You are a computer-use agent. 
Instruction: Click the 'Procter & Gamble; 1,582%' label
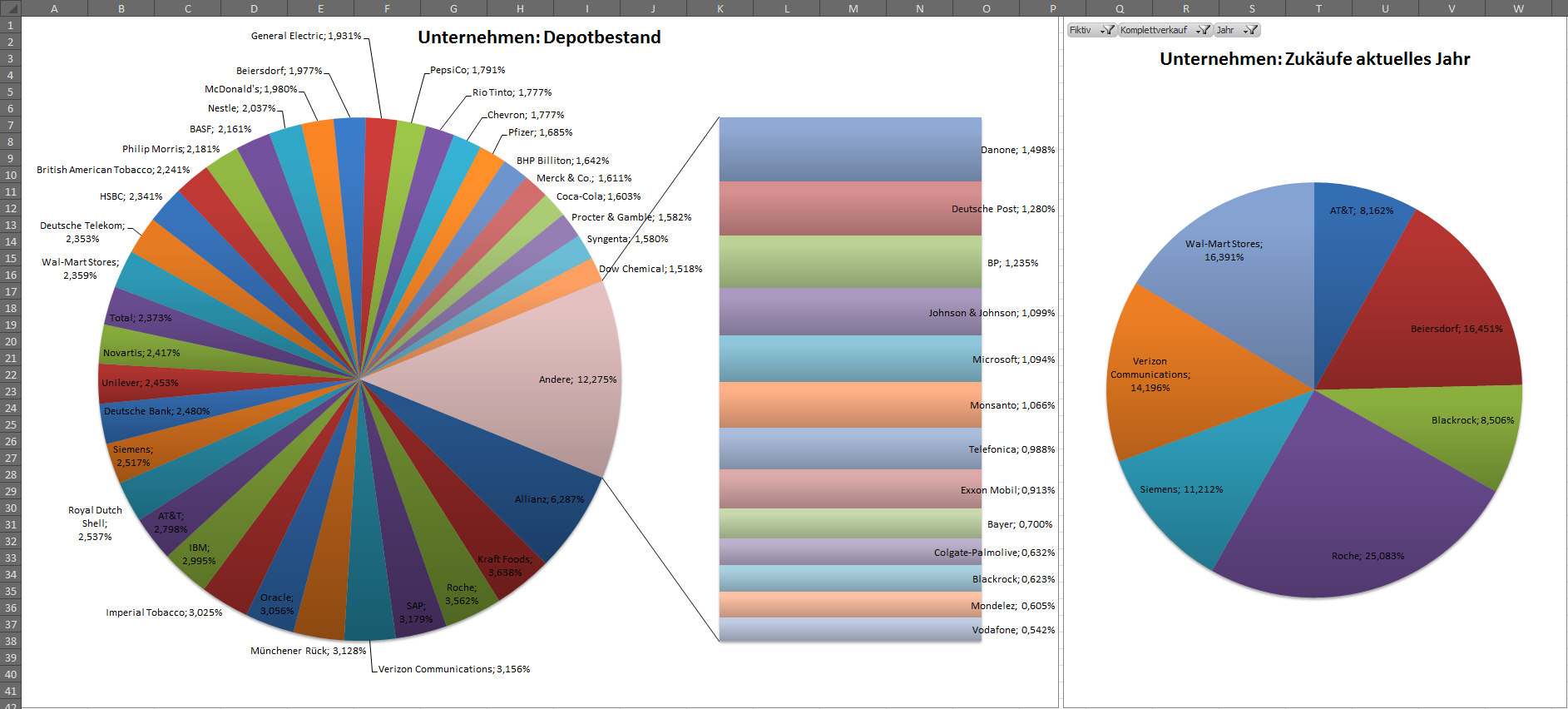[631, 217]
